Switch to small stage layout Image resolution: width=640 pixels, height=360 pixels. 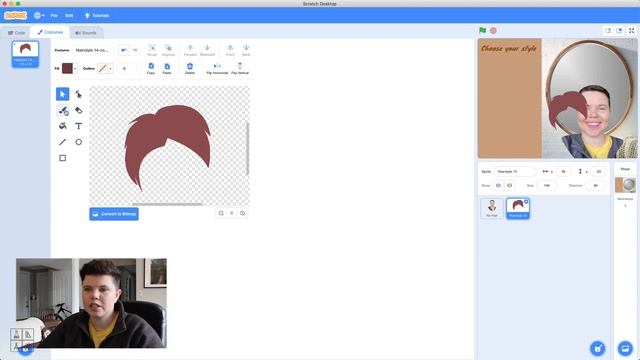(x=608, y=31)
